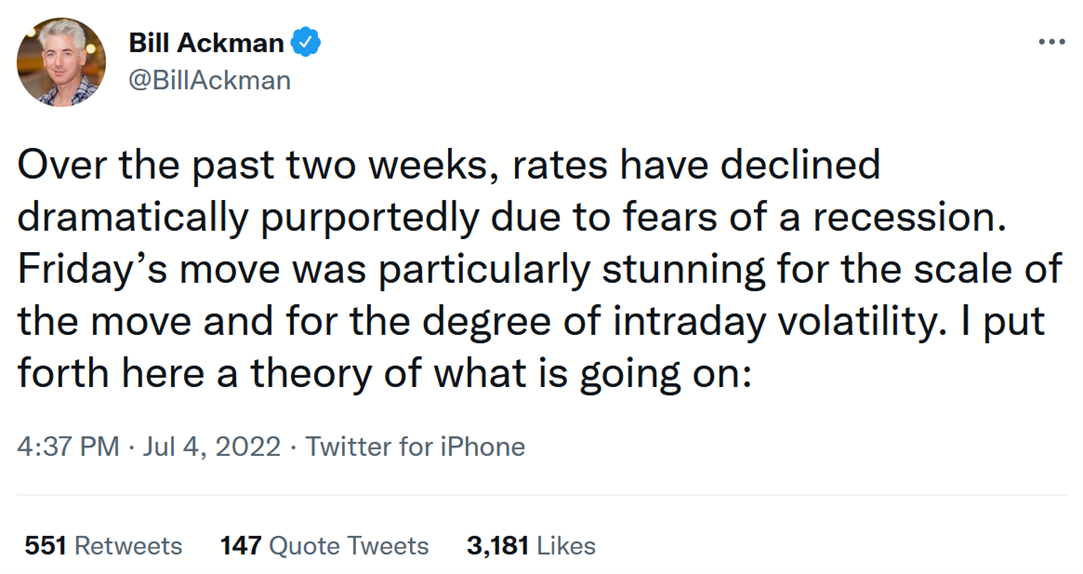Click the 4:37 PM timestamp
The width and height of the screenshot is (1083, 574).
tap(68, 446)
